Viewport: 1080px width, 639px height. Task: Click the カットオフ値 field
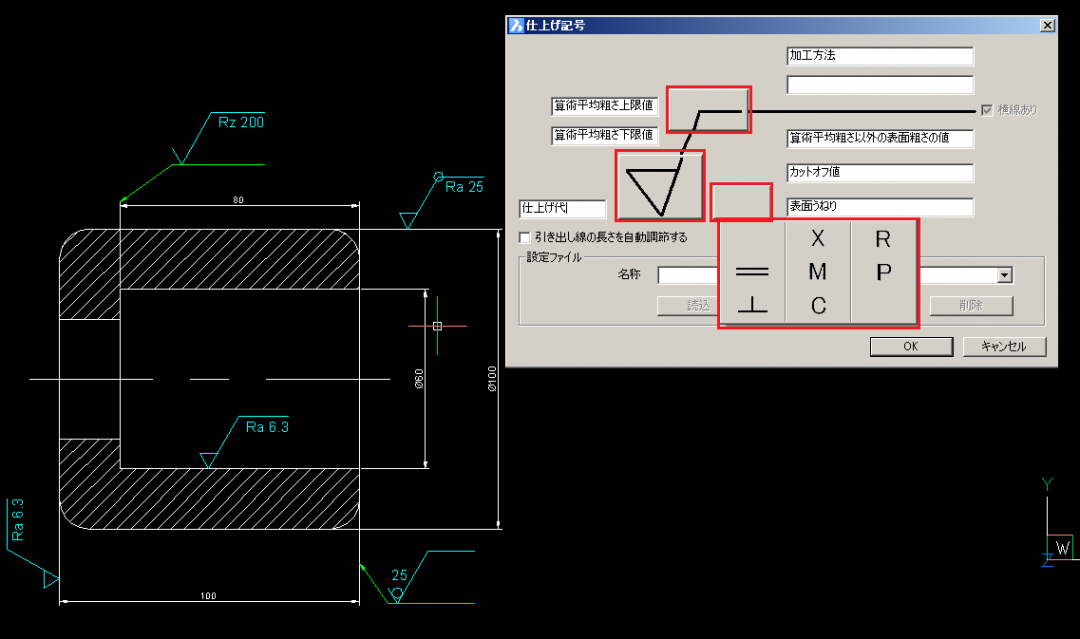pos(880,172)
